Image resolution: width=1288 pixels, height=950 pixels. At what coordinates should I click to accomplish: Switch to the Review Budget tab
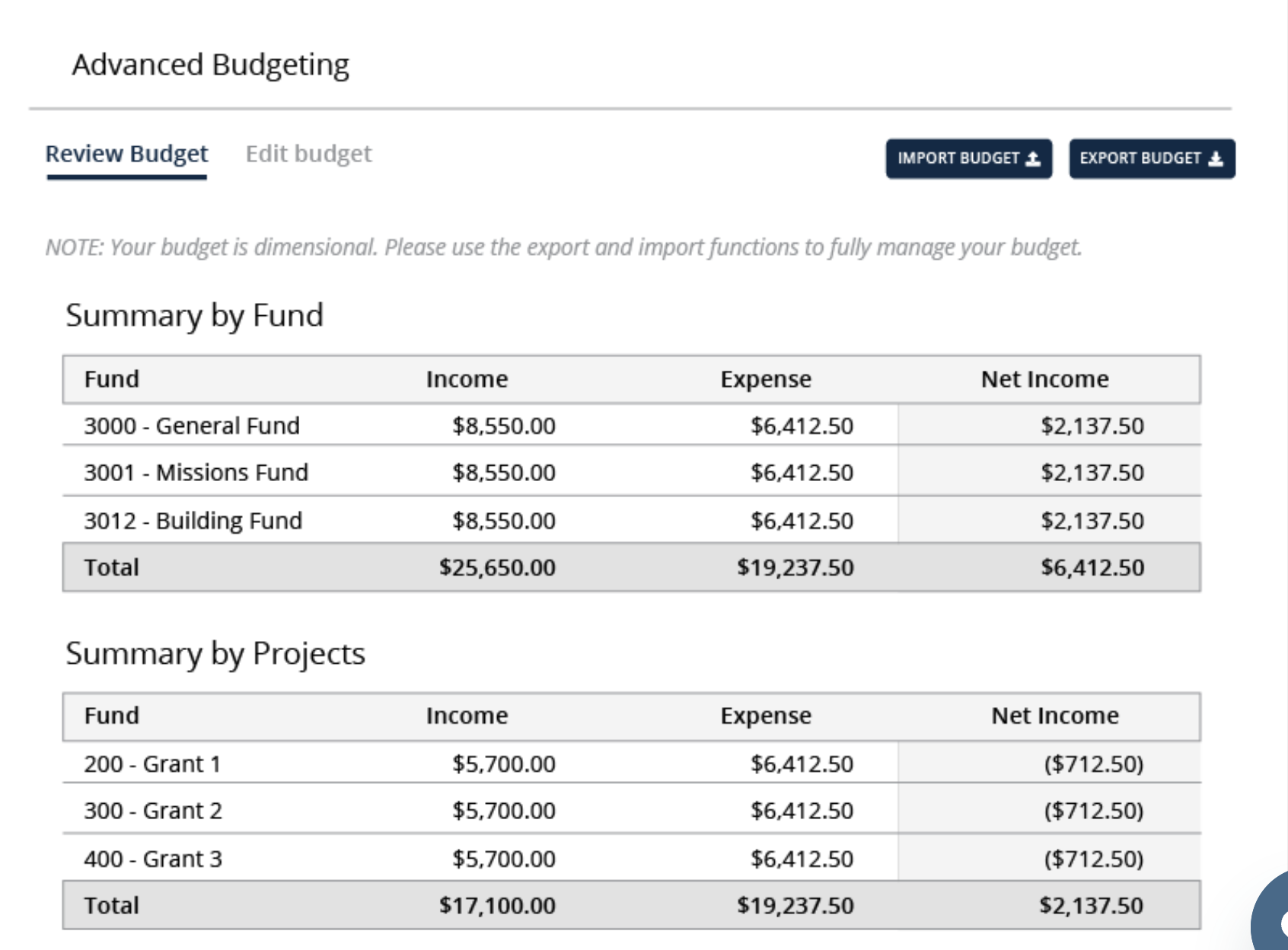pyautogui.click(x=126, y=154)
